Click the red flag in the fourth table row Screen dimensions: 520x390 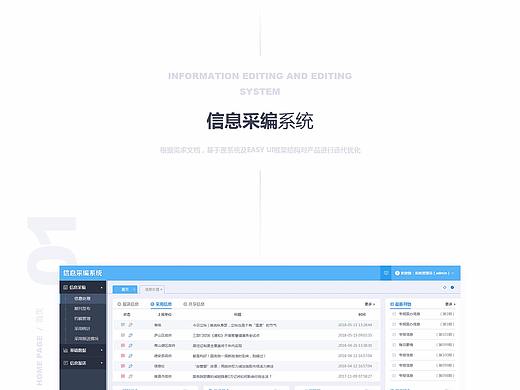pyautogui.click(x=123, y=356)
